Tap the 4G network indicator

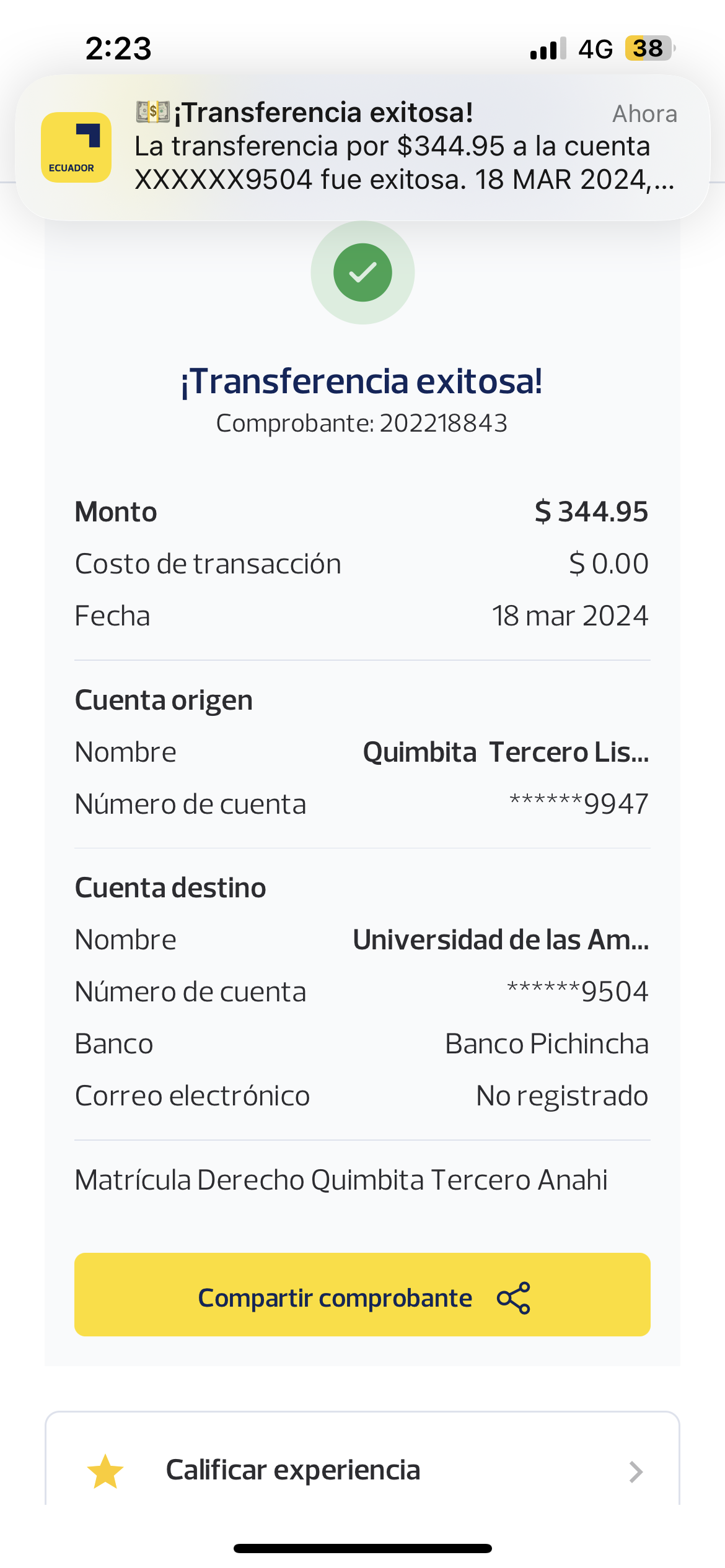tap(595, 48)
